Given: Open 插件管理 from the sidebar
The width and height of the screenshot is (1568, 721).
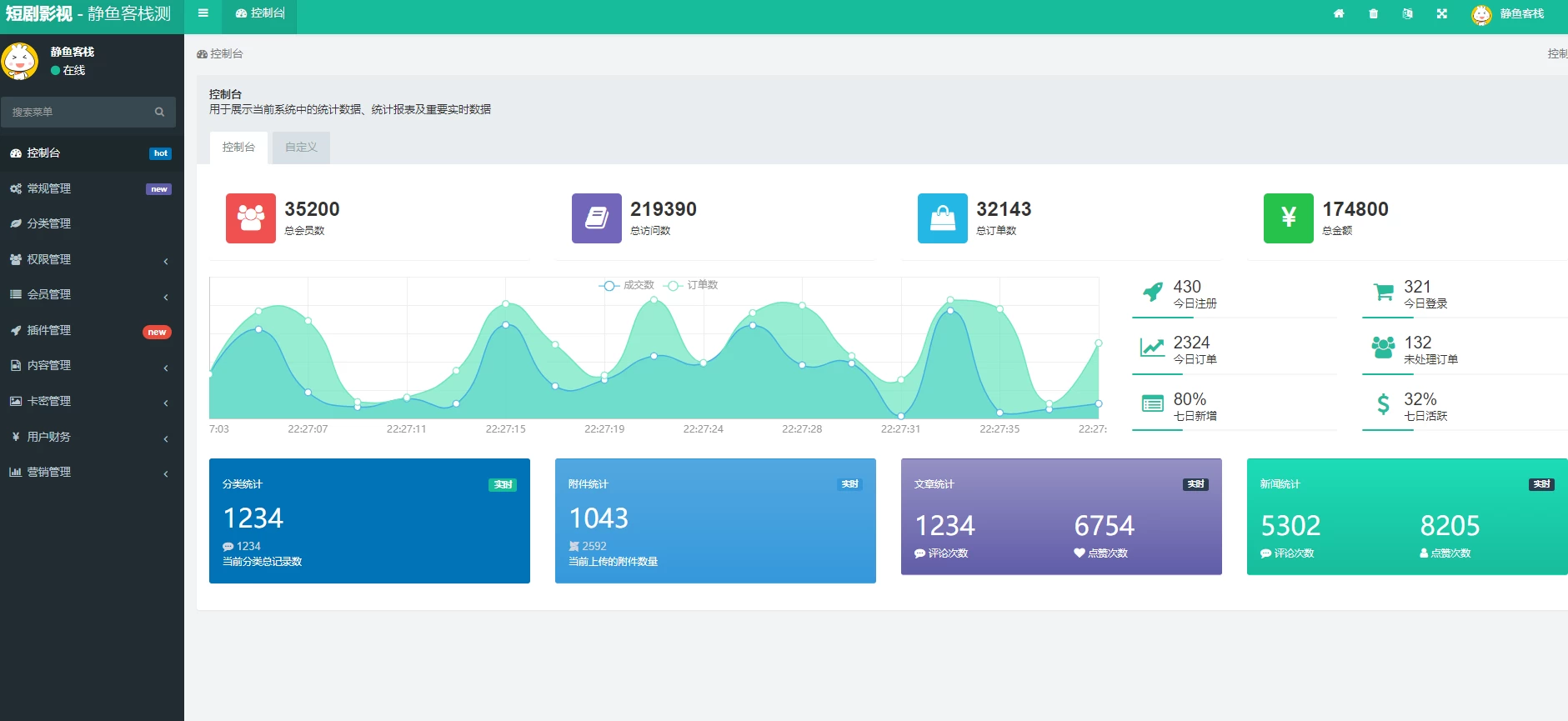Looking at the screenshot, I should [90, 330].
